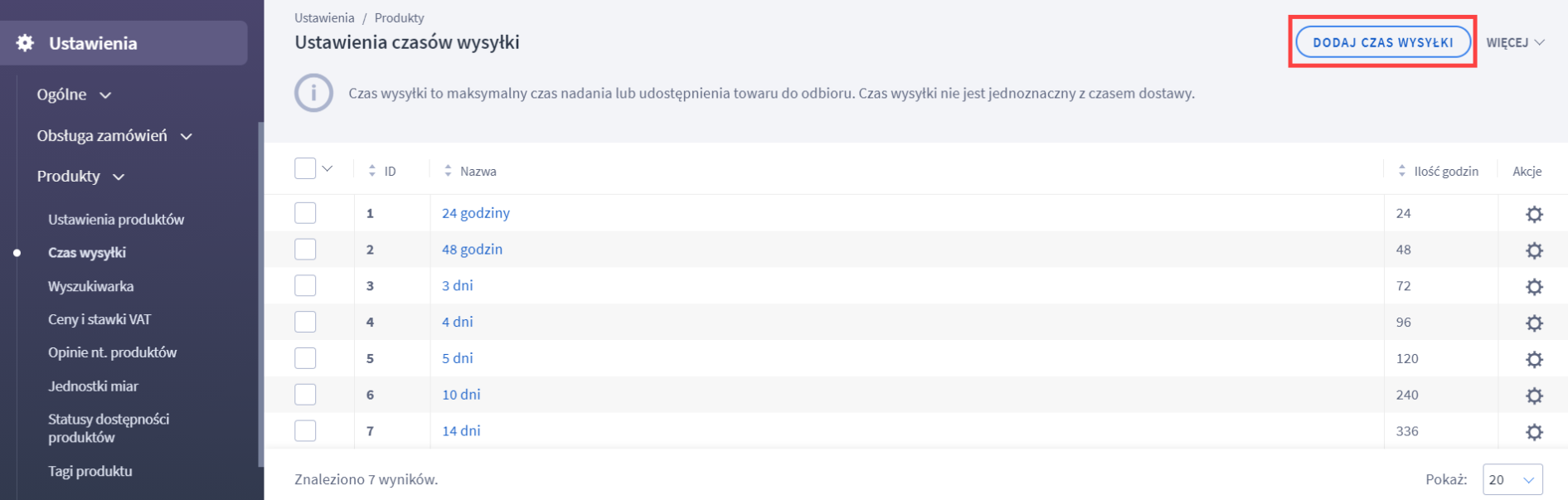Open the 10 dni shipping time link

point(461,395)
